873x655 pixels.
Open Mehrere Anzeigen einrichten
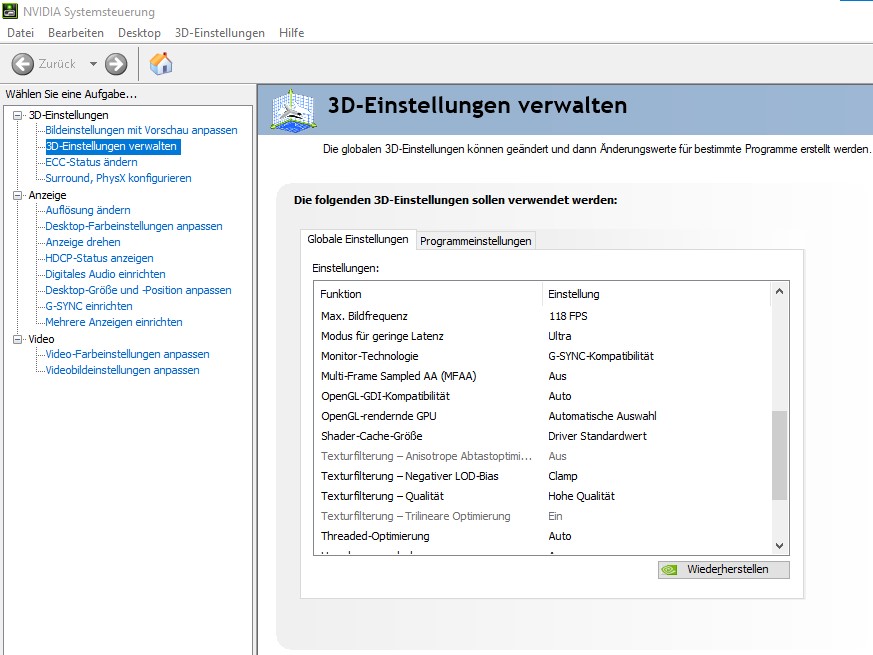(x=114, y=322)
